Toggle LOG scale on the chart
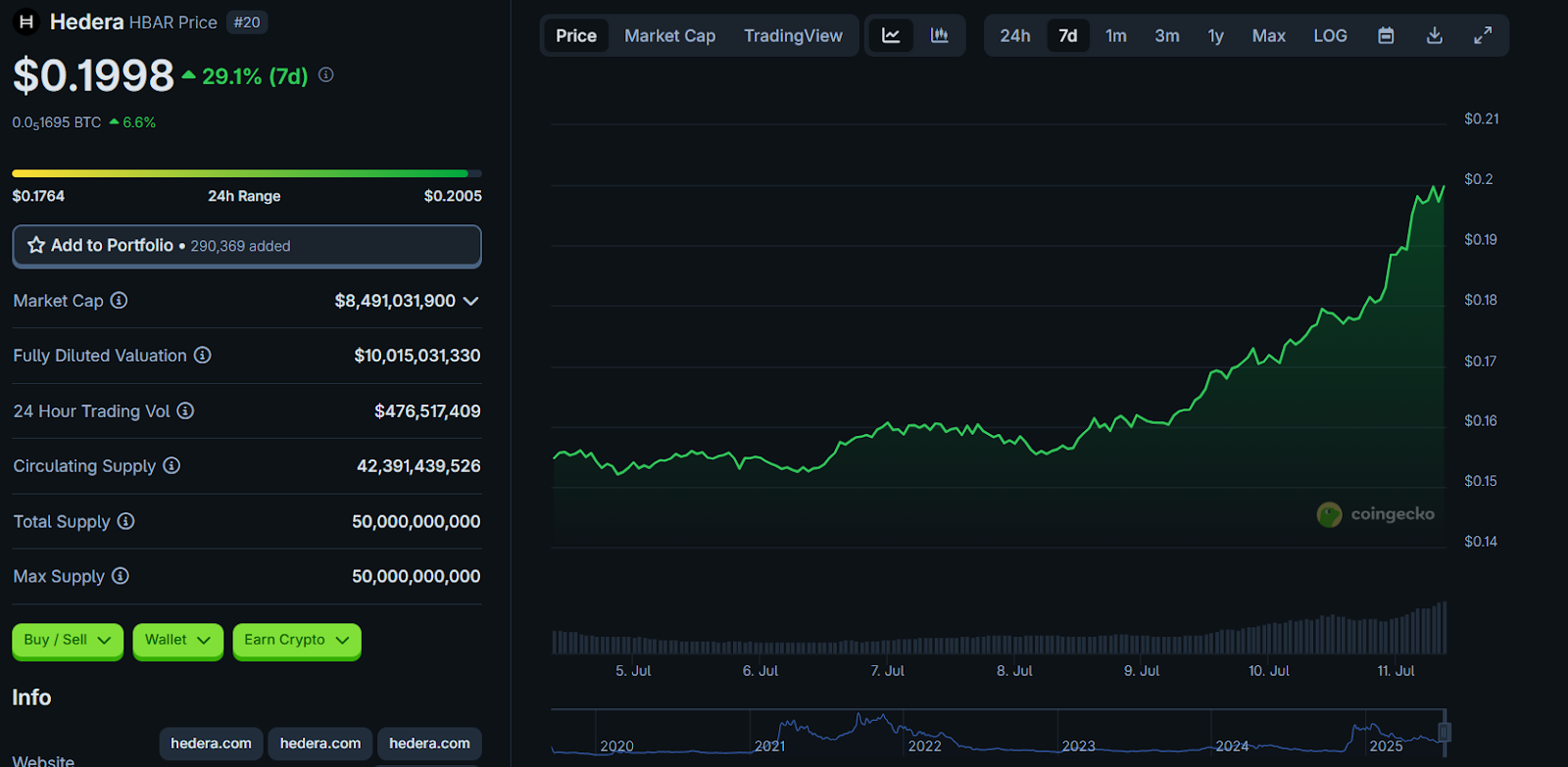This screenshot has width=1568, height=767. 1330,35
